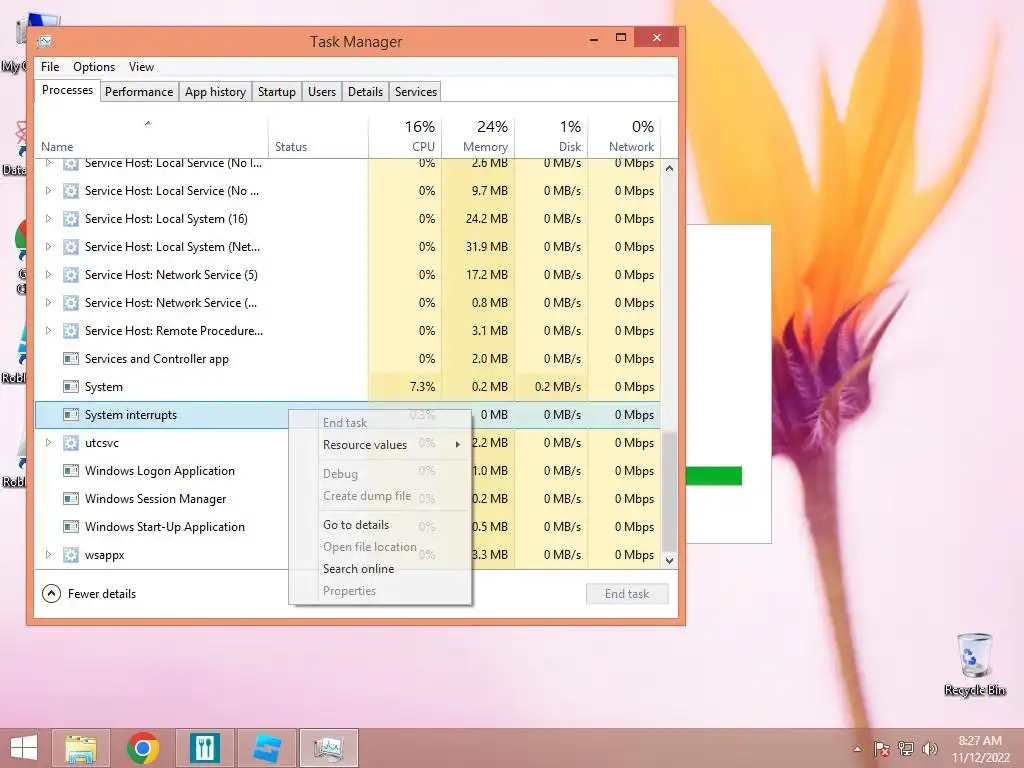This screenshot has width=1024, height=768.
Task: Click the scroll down arrow of process list
Action: pos(669,560)
